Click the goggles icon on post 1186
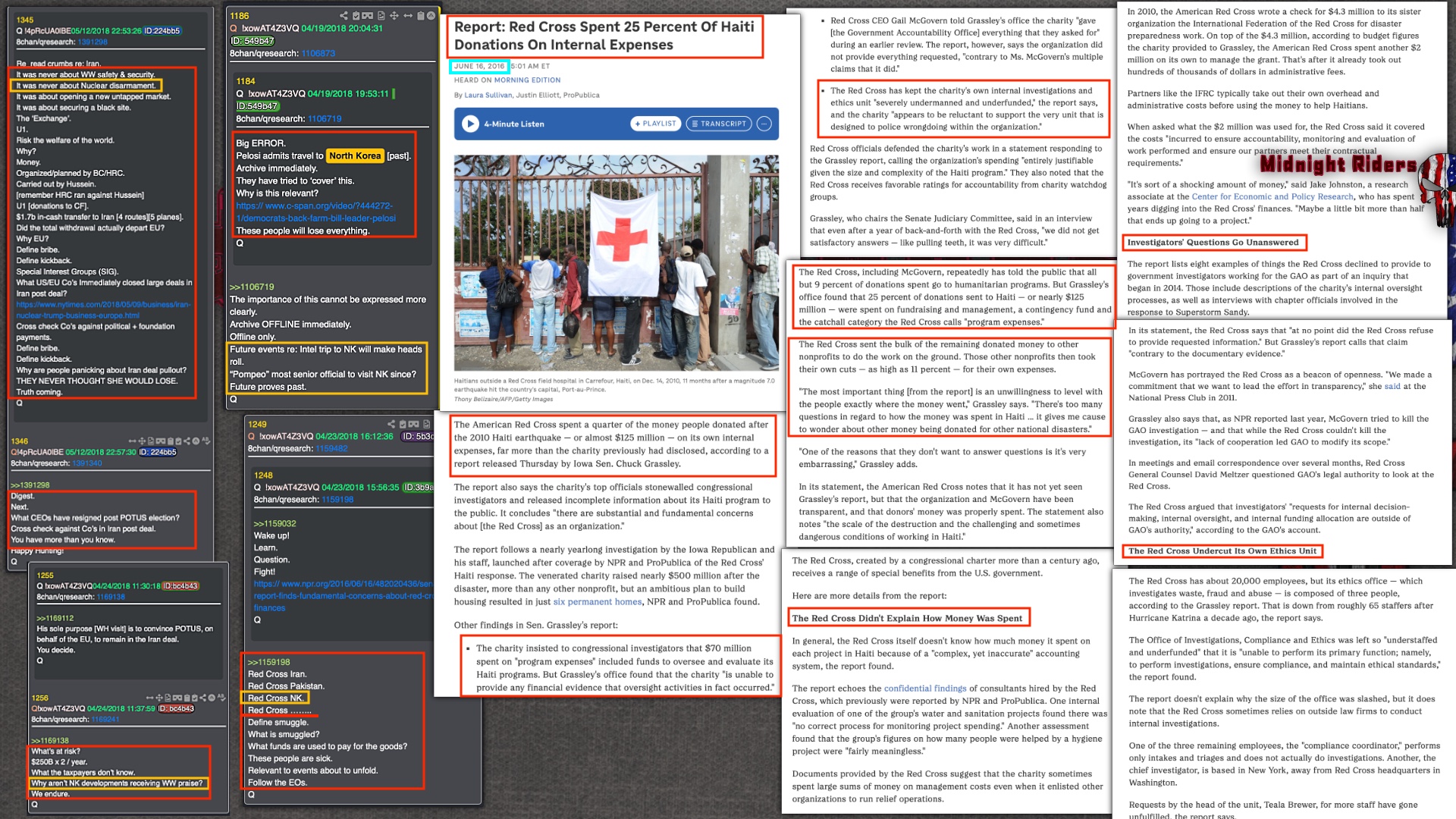The width and height of the screenshot is (1456, 819). 367,15
